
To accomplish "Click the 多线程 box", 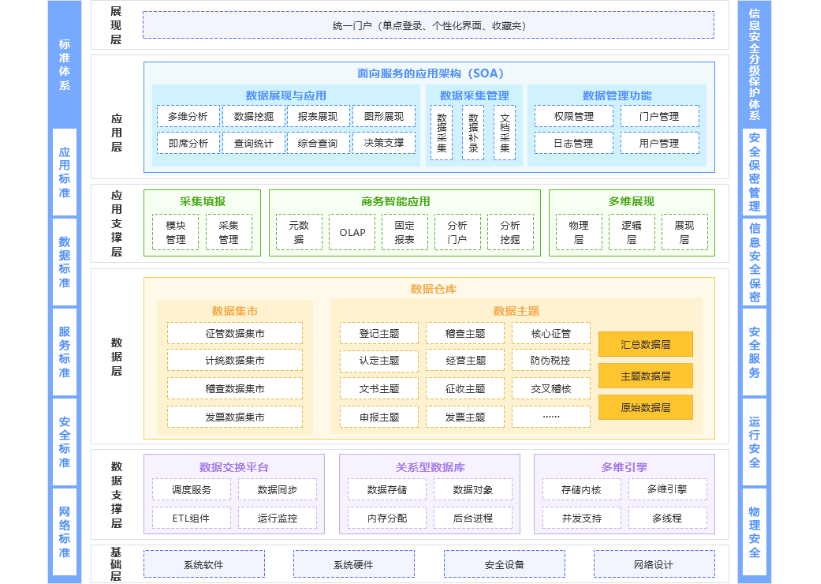I will pos(667,518).
